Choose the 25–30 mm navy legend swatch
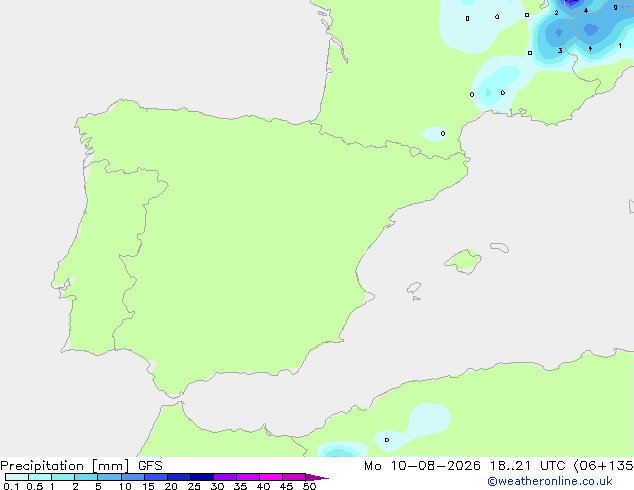 point(202,477)
